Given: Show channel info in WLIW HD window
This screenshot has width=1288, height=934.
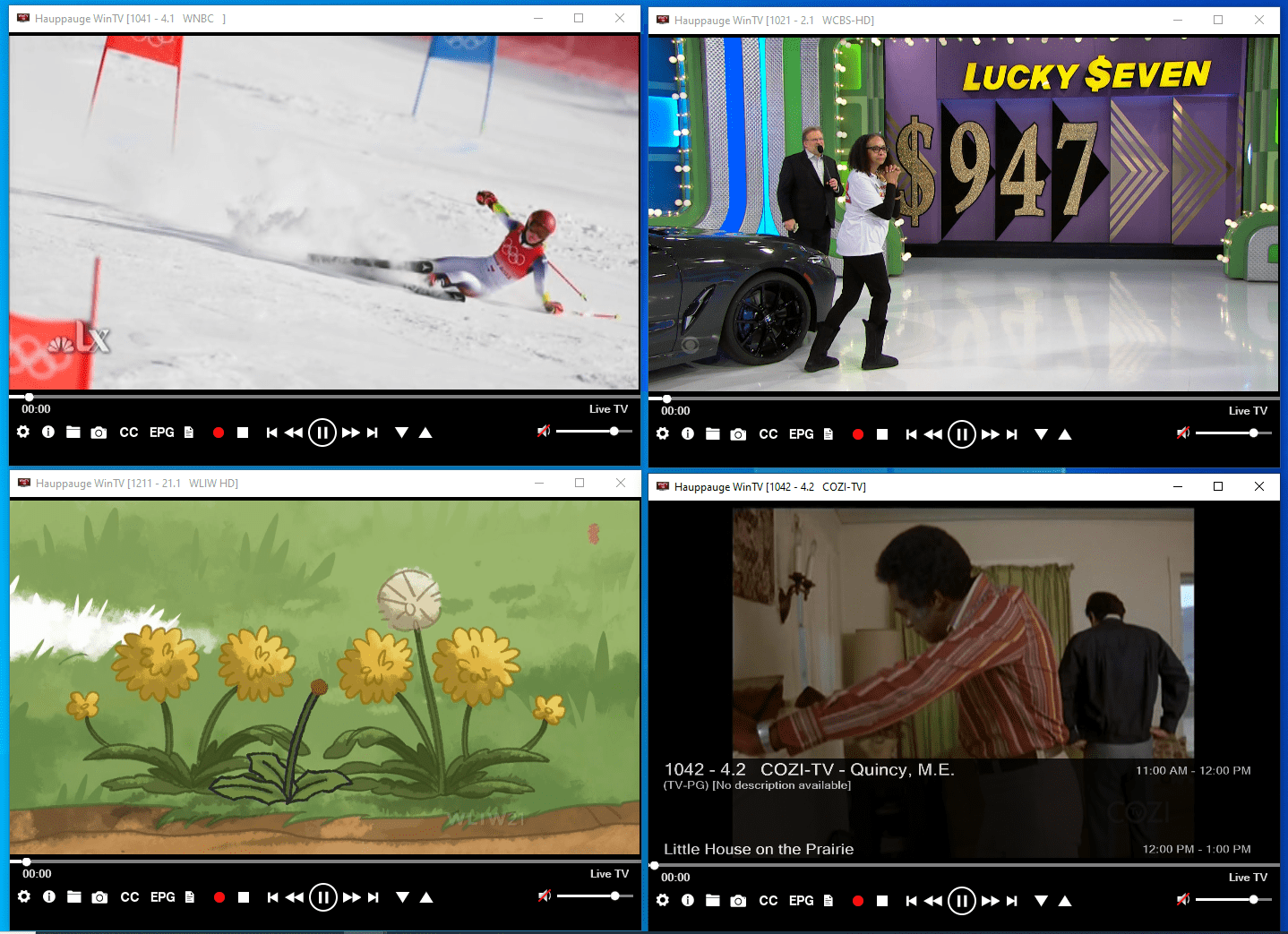Looking at the screenshot, I should coord(49,896).
